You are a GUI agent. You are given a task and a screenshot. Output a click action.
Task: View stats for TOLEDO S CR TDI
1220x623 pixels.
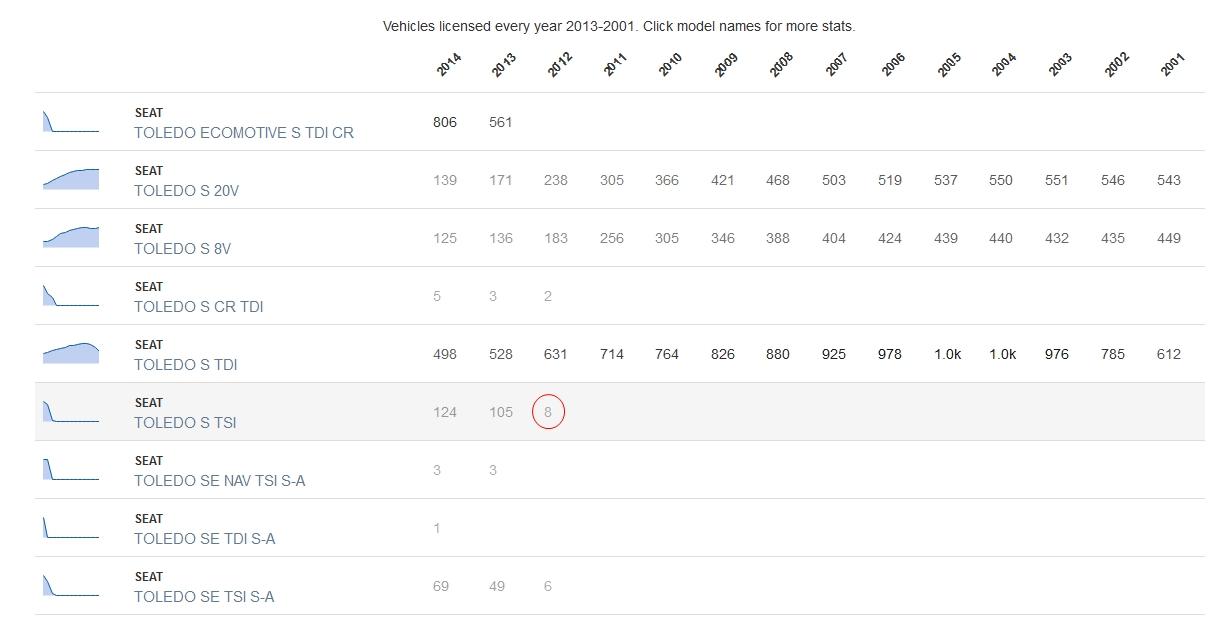point(199,307)
